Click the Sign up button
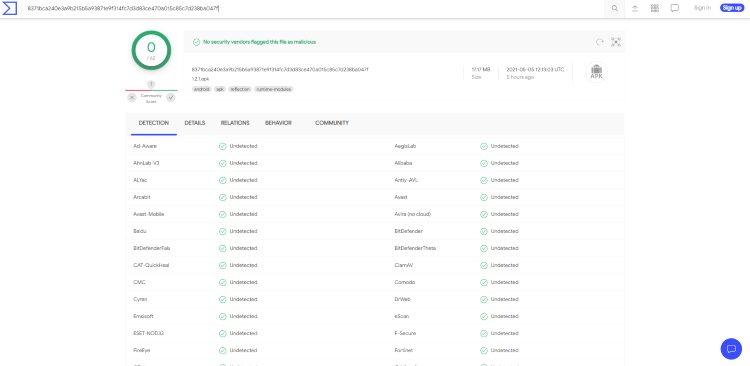Viewport: 750px width, 366px height. [732, 8]
